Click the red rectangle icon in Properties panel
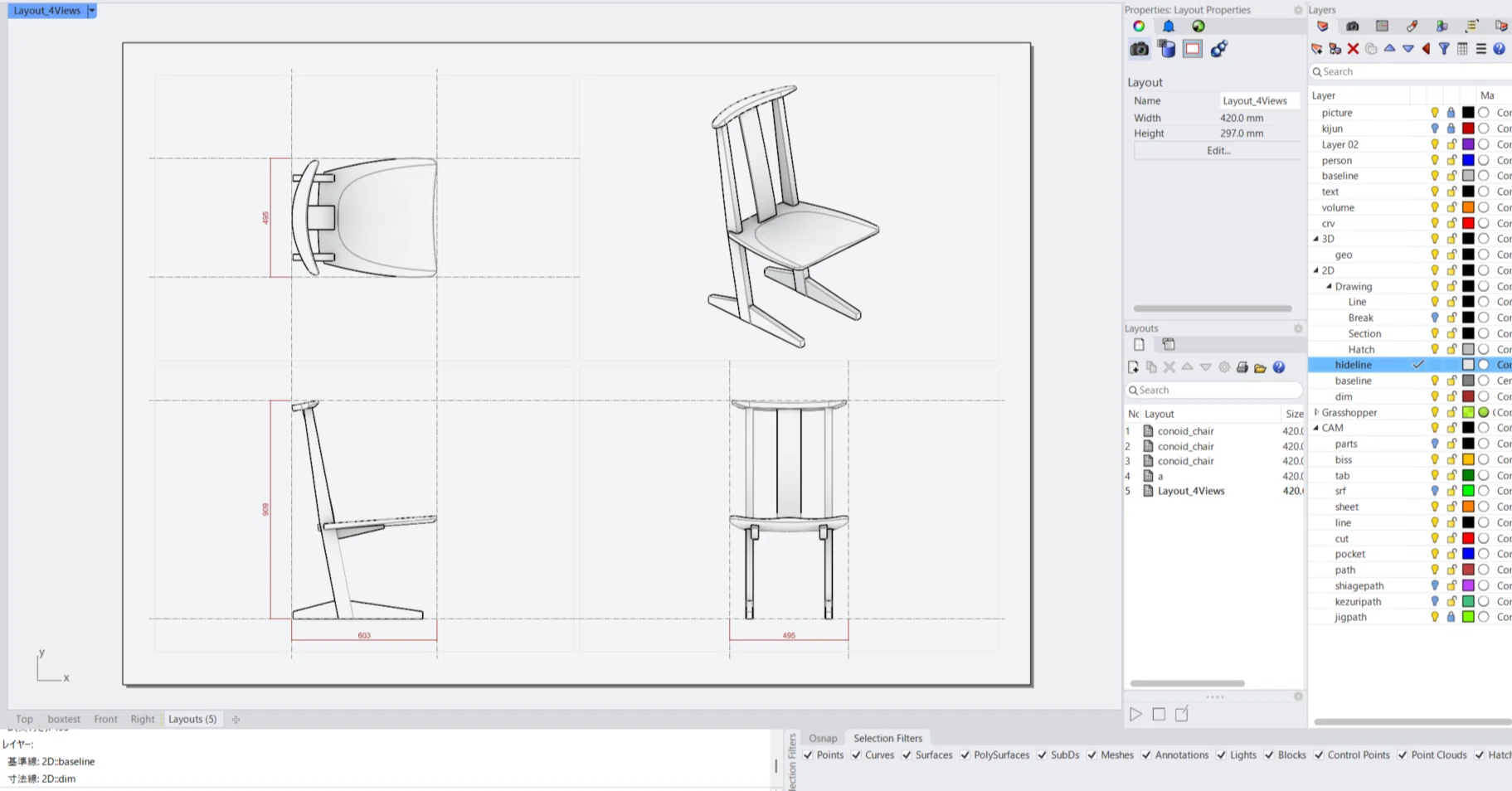Image resolution: width=1512 pixels, height=791 pixels. (1193, 49)
